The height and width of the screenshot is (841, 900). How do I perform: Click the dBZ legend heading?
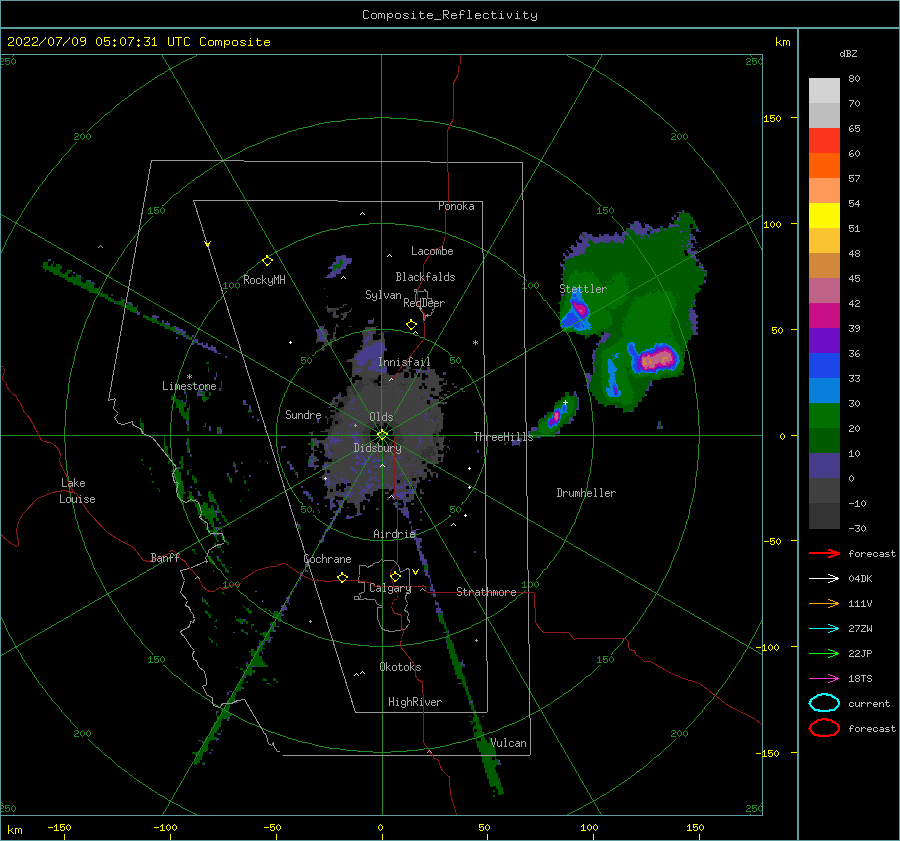tap(848, 53)
